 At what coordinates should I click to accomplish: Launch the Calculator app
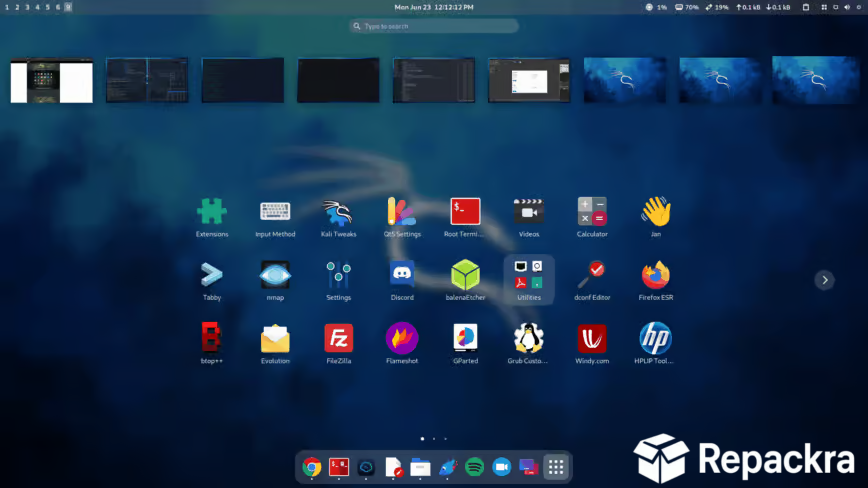pyautogui.click(x=592, y=217)
